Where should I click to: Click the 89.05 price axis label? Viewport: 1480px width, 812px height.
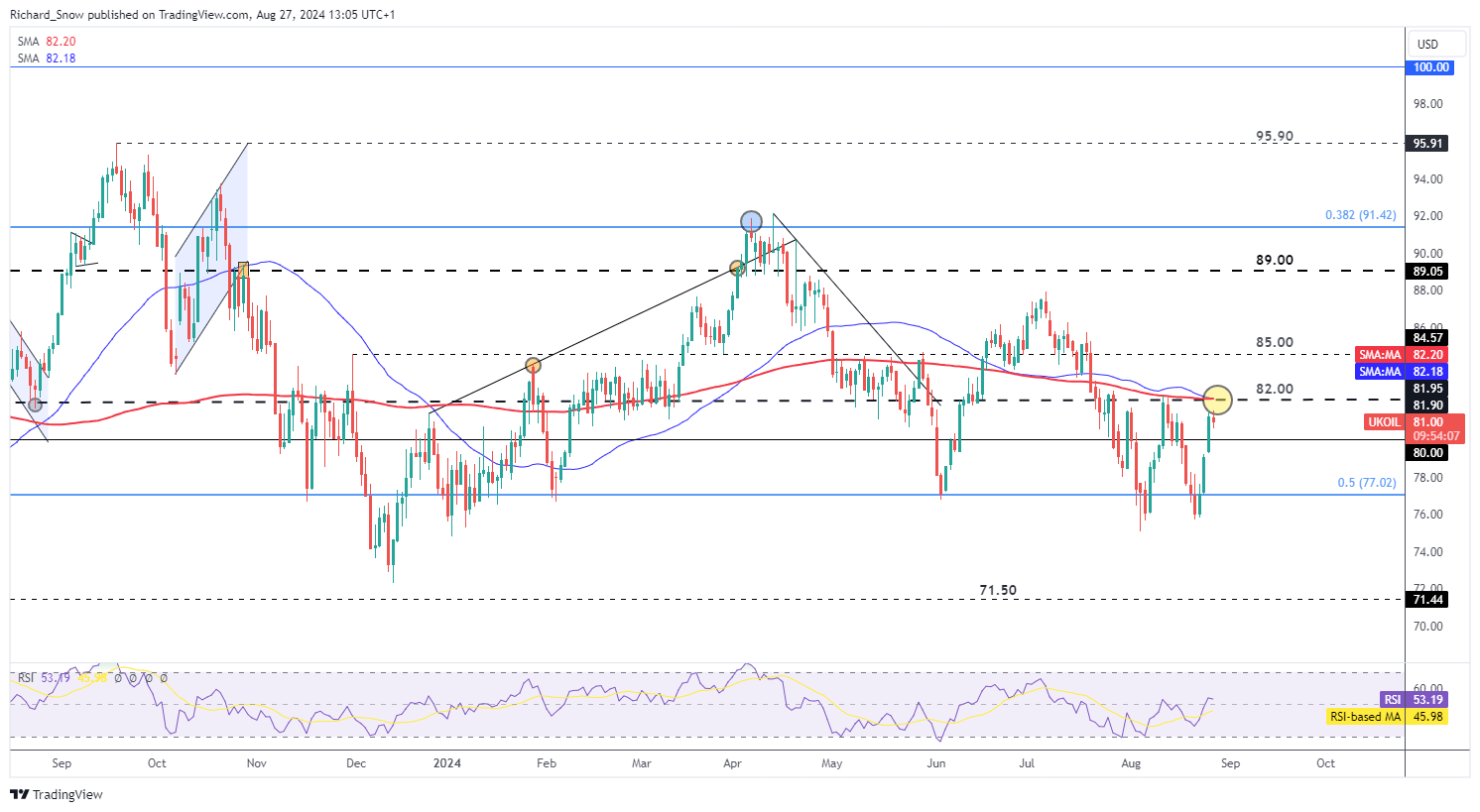tap(1428, 272)
